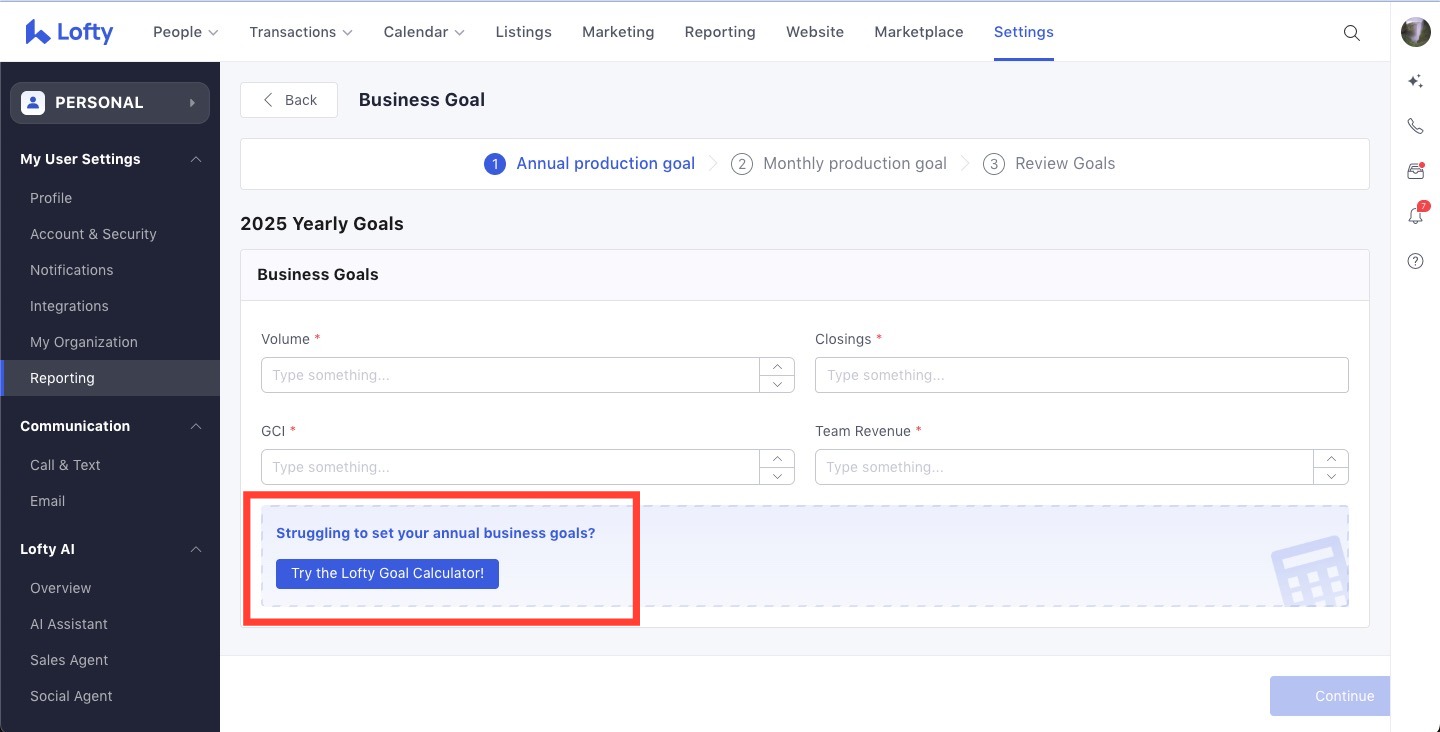Click the user profile avatar
This screenshot has height=732, width=1440.
(x=1415, y=32)
